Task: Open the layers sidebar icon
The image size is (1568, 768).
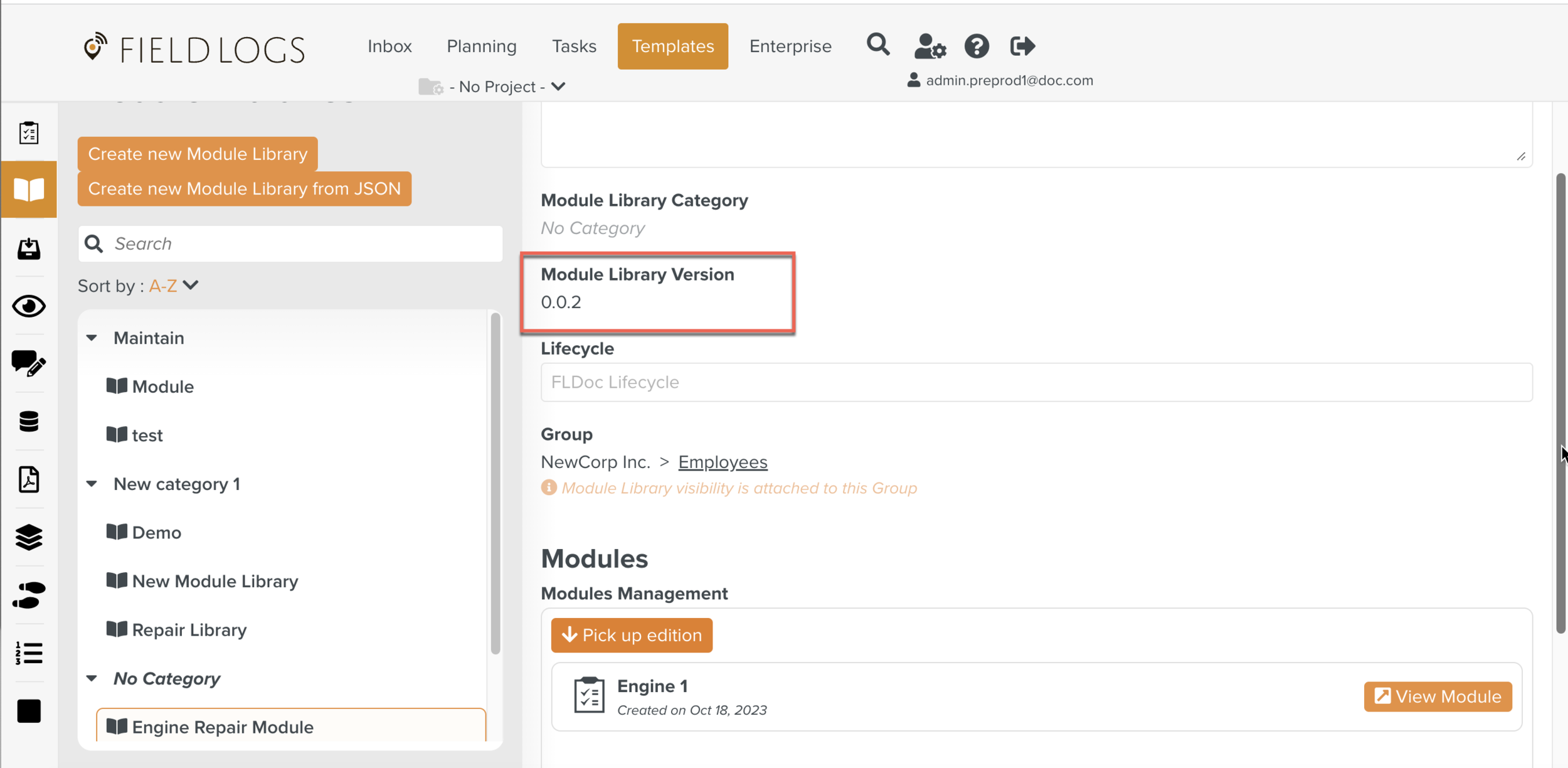Action: point(29,537)
